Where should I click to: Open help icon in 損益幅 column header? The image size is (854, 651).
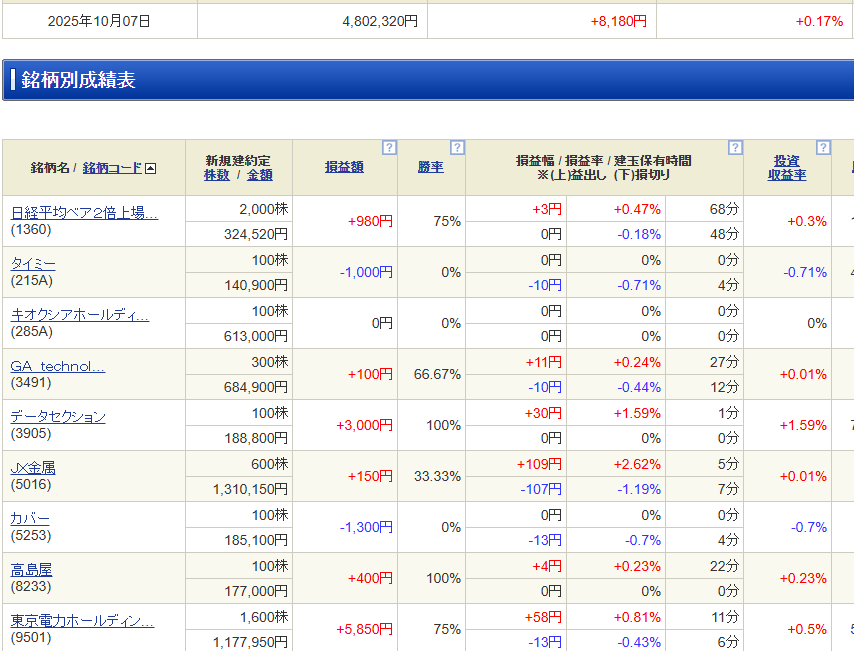pyautogui.click(x=735, y=148)
